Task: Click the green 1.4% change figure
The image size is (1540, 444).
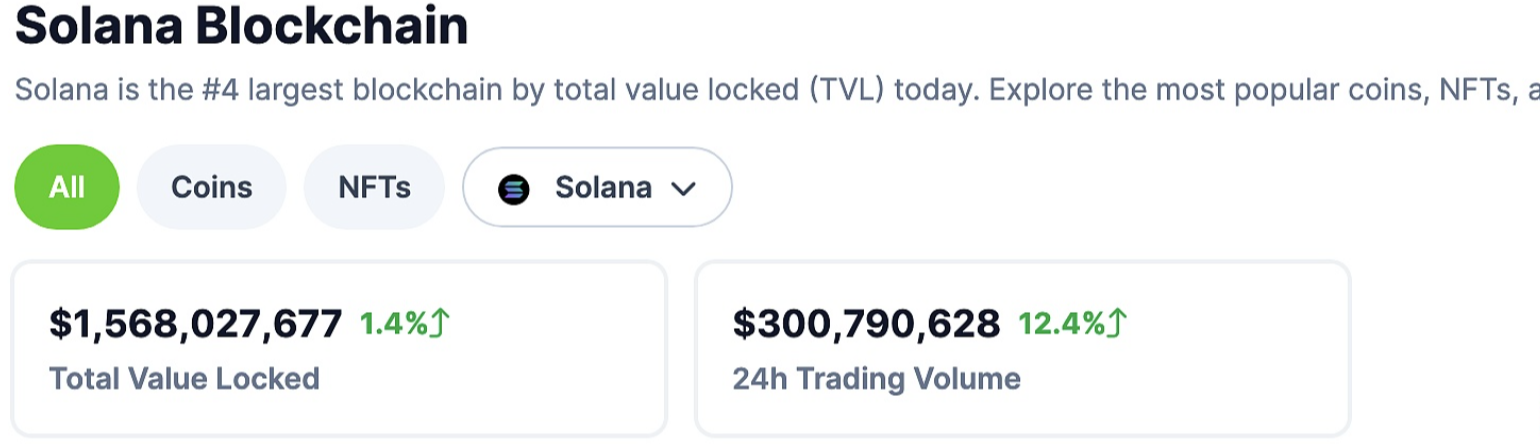Action: (393, 324)
